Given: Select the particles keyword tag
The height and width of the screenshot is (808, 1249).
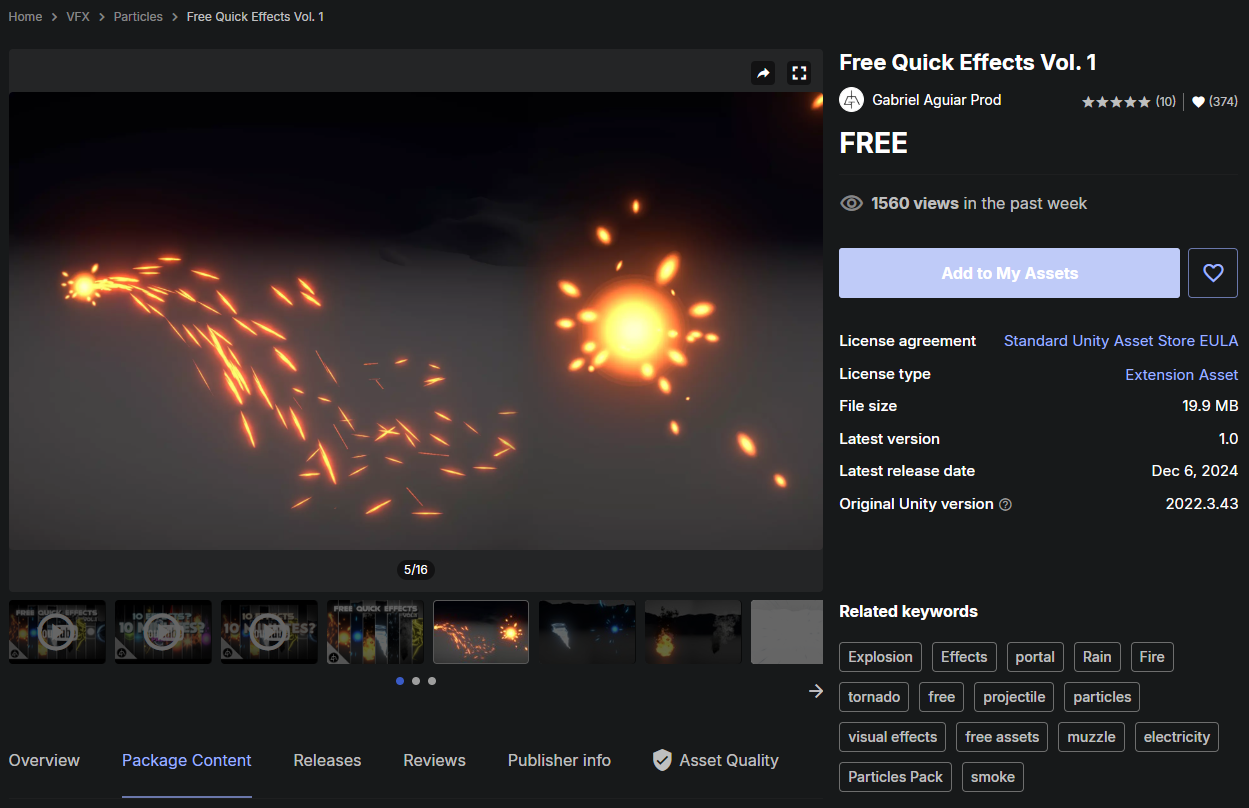Looking at the screenshot, I should (1102, 697).
